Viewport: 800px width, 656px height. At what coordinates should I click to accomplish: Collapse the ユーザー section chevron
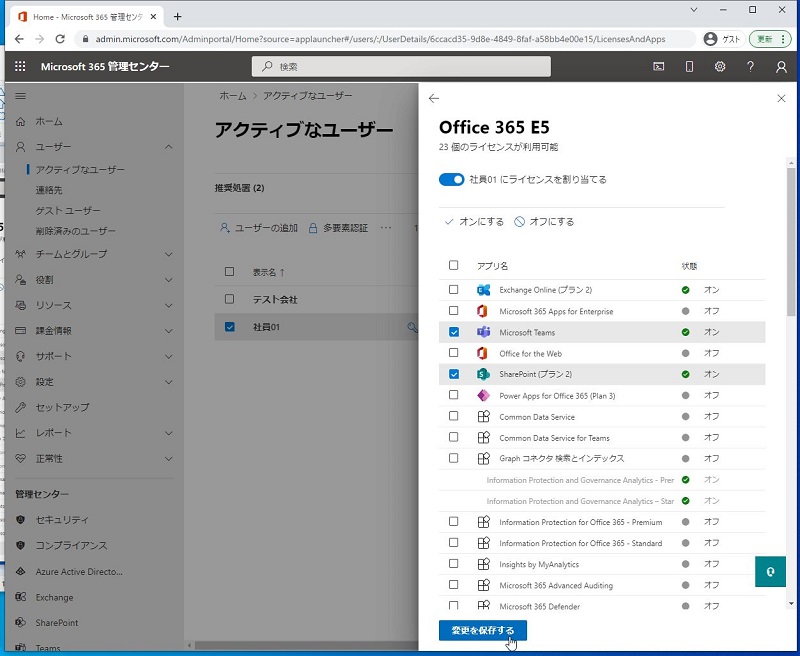169,147
